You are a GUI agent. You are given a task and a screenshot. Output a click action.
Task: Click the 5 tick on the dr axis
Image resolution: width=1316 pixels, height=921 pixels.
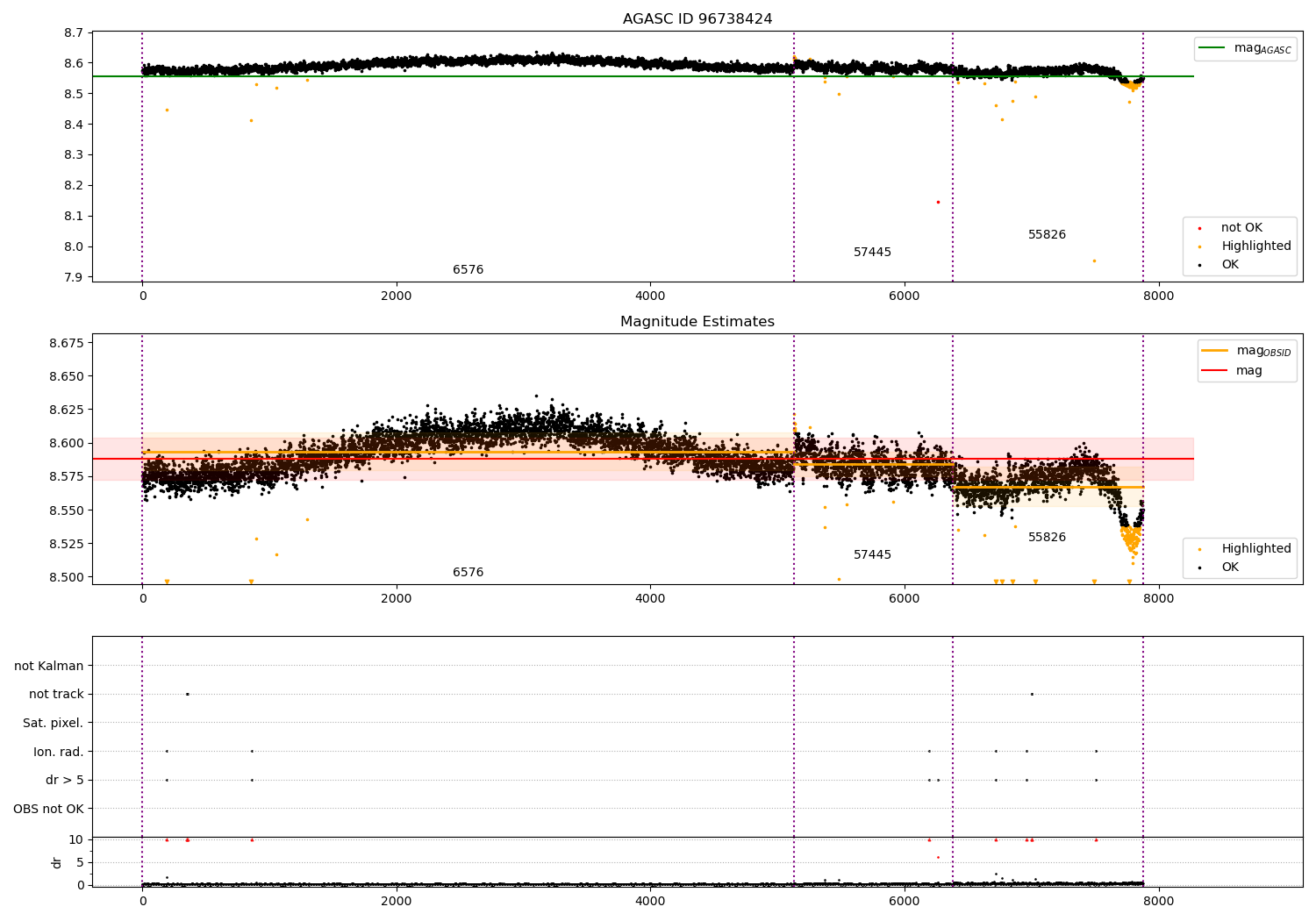coord(80,862)
